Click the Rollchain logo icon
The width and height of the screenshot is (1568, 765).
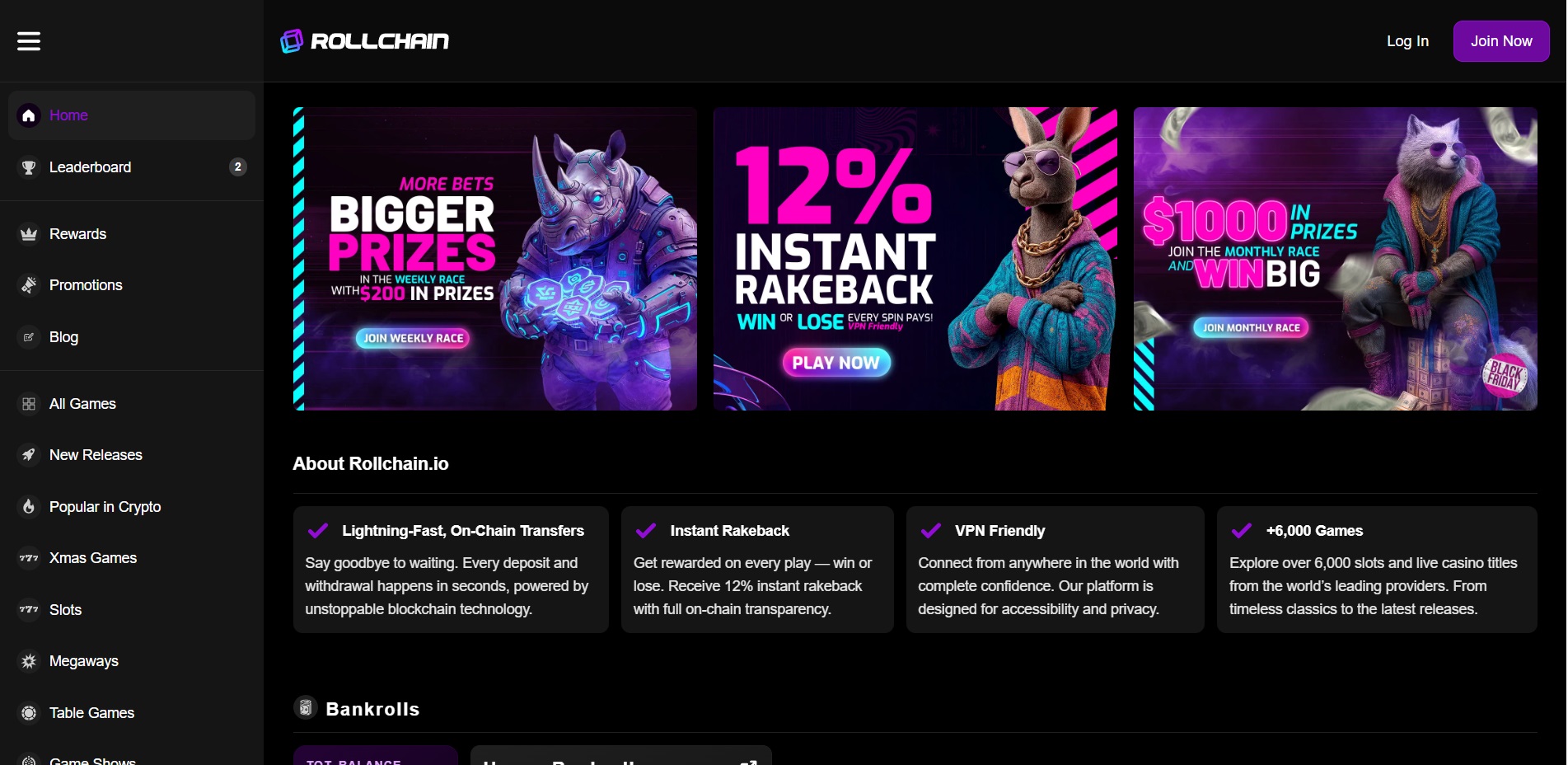coord(292,41)
